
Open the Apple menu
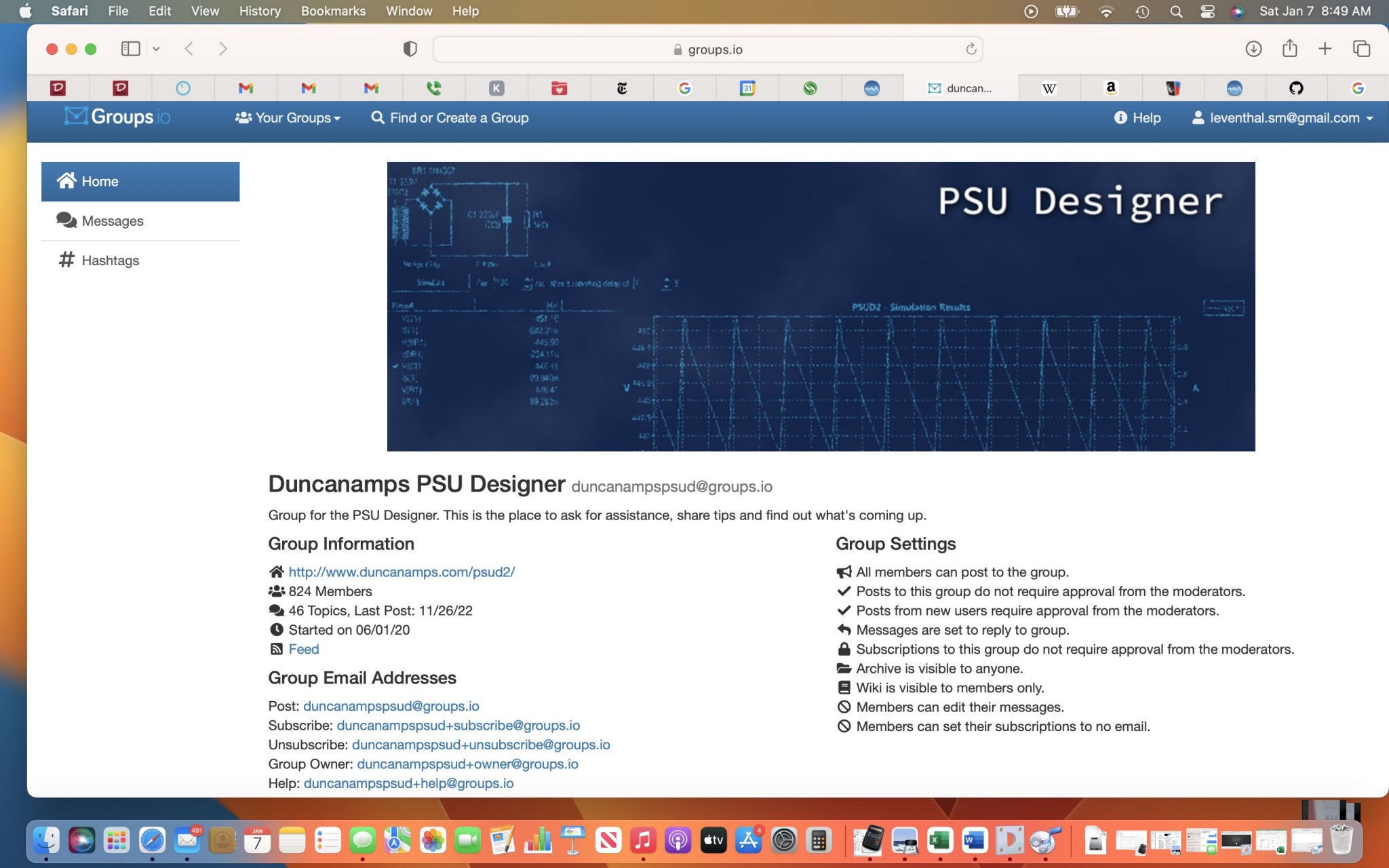pos(25,11)
